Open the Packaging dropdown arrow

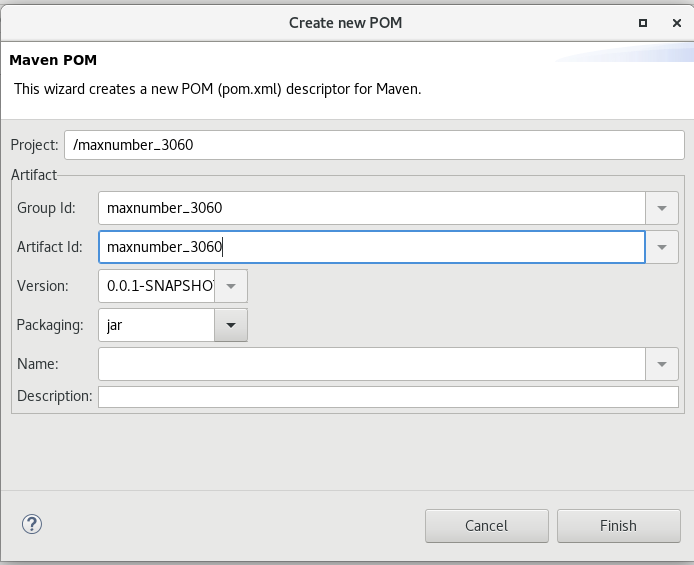coord(231,325)
